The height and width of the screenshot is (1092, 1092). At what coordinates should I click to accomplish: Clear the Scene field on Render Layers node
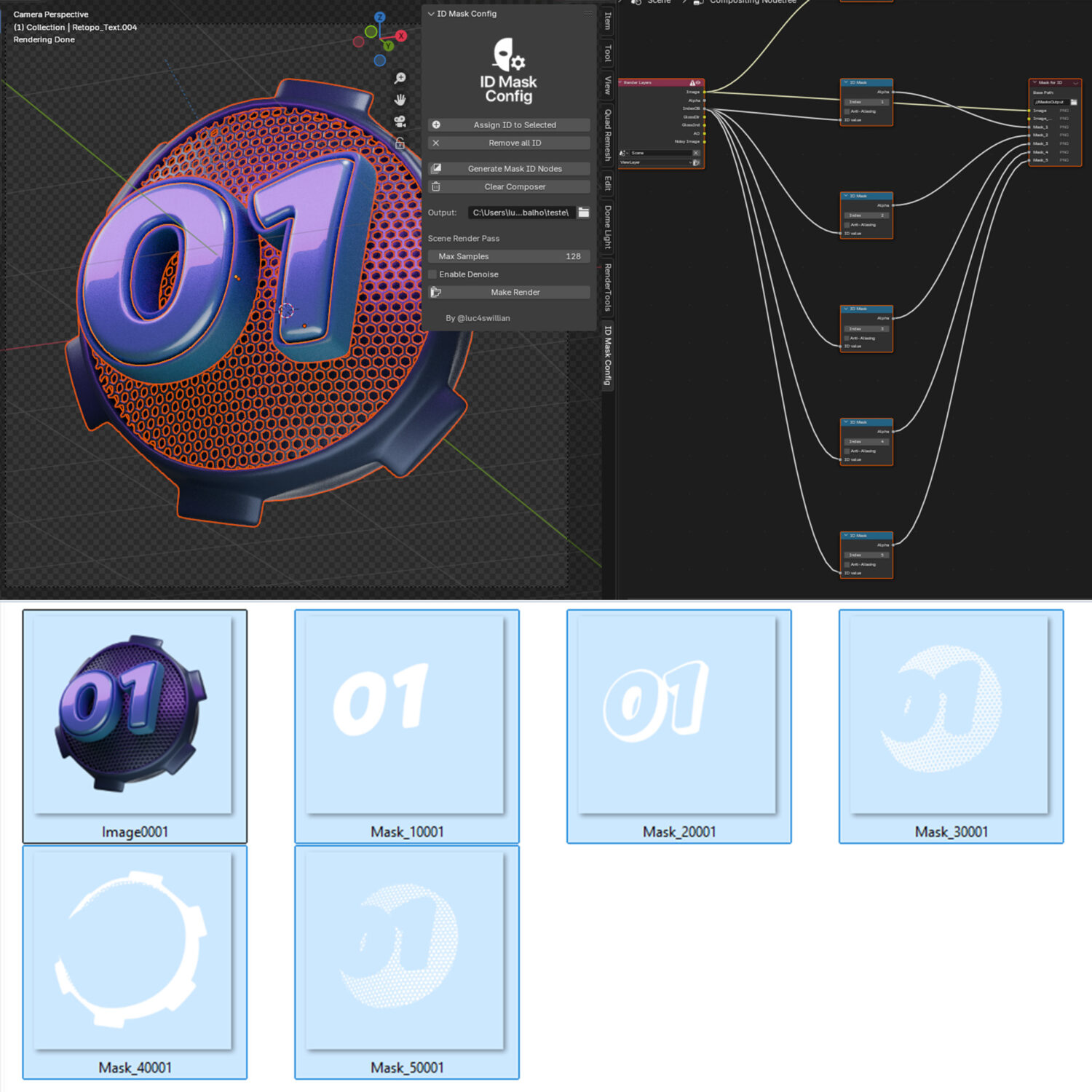[696, 153]
